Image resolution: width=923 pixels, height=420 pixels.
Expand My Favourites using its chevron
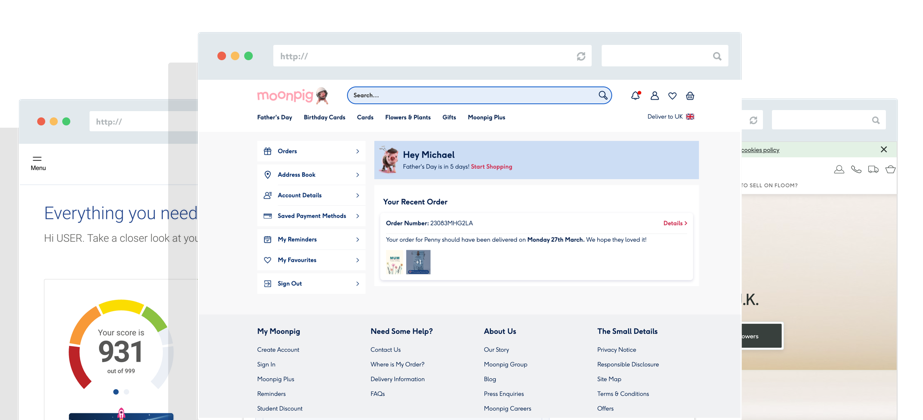tap(357, 260)
